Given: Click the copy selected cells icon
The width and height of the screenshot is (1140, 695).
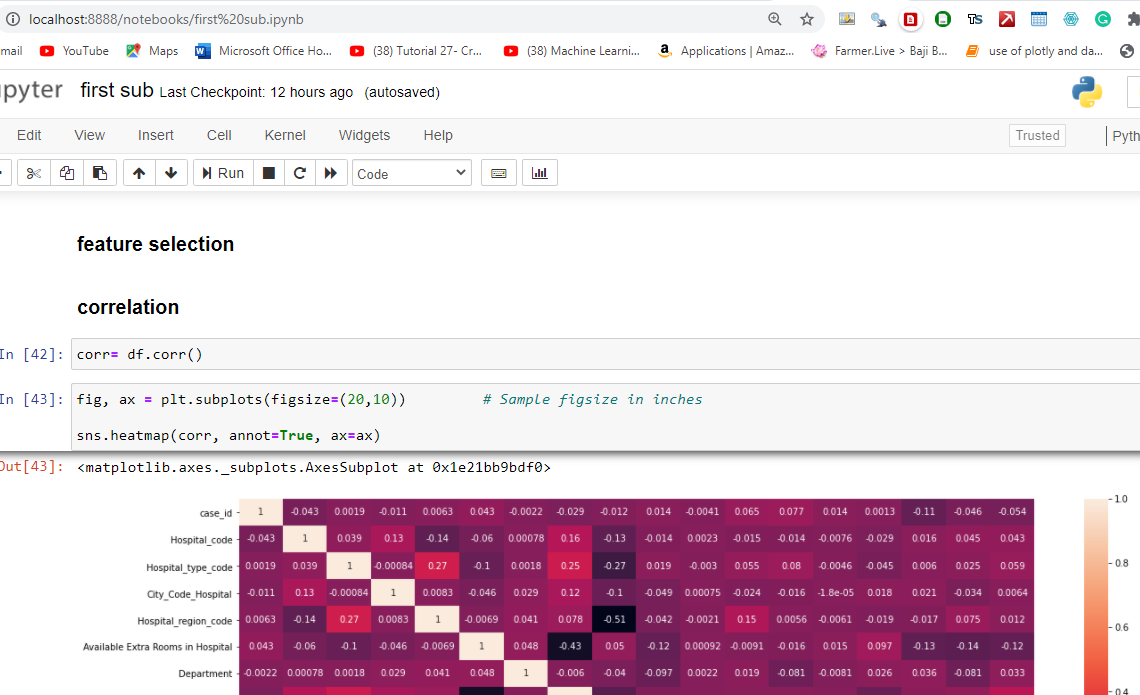Looking at the screenshot, I should click(x=67, y=173).
